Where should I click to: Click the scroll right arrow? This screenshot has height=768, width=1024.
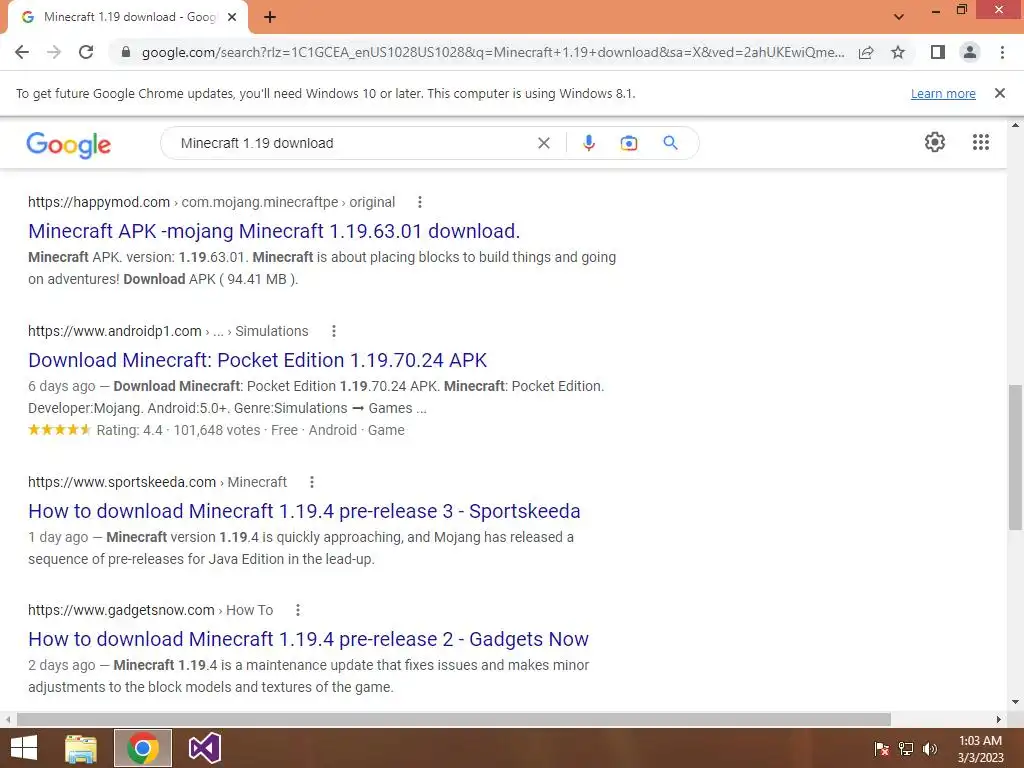(x=999, y=720)
